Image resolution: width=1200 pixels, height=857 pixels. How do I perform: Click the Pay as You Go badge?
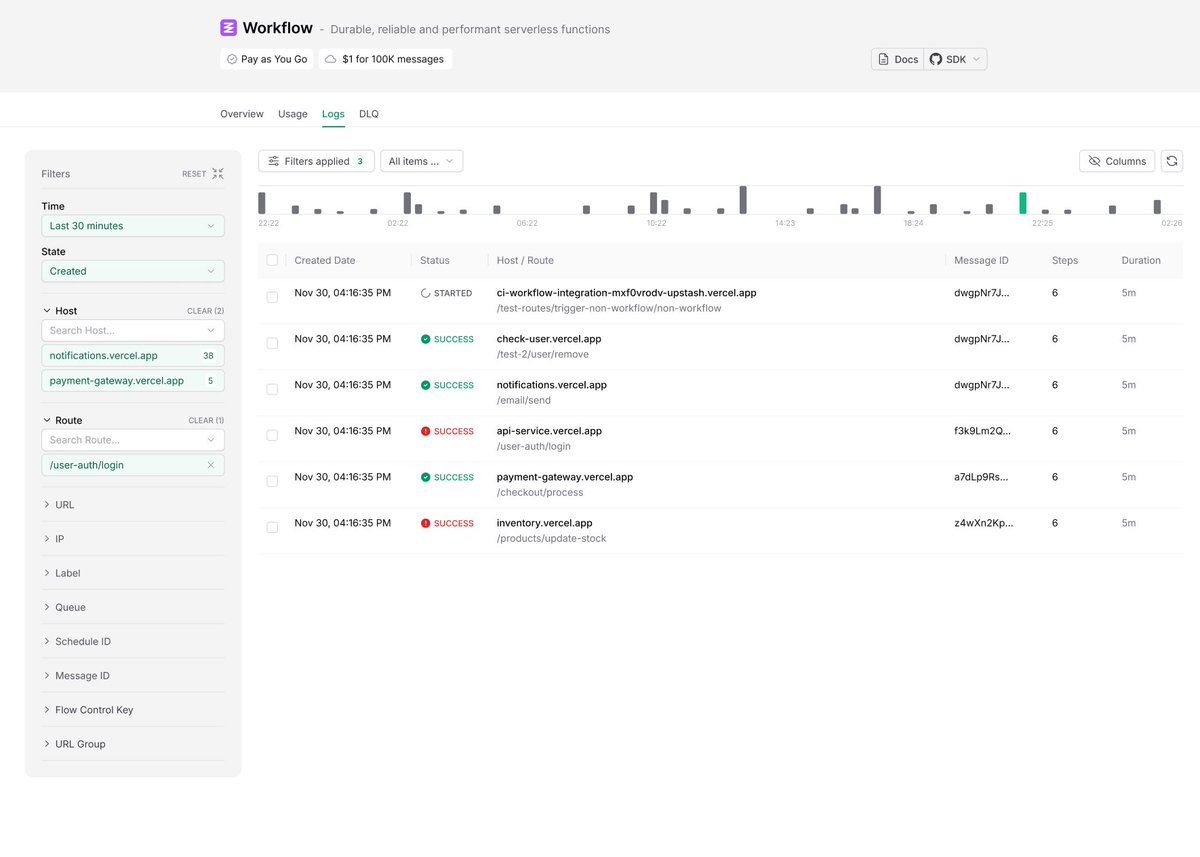point(267,59)
